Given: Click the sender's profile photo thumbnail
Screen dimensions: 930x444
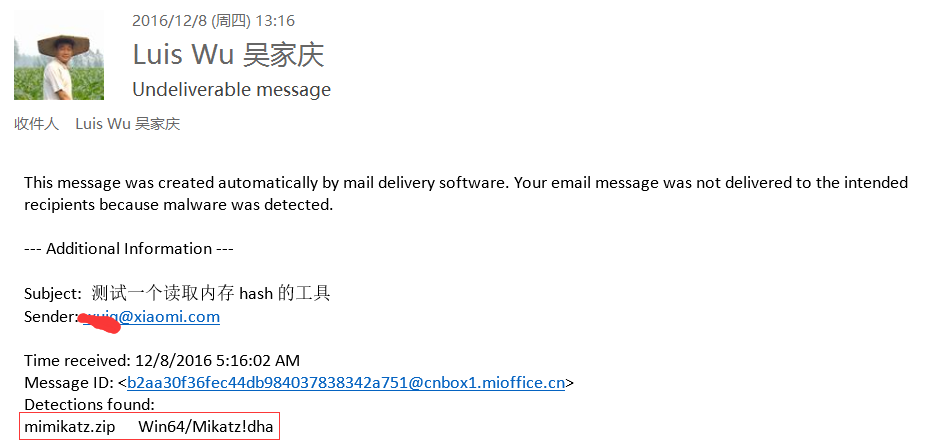Looking at the screenshot, I should 59,55.
